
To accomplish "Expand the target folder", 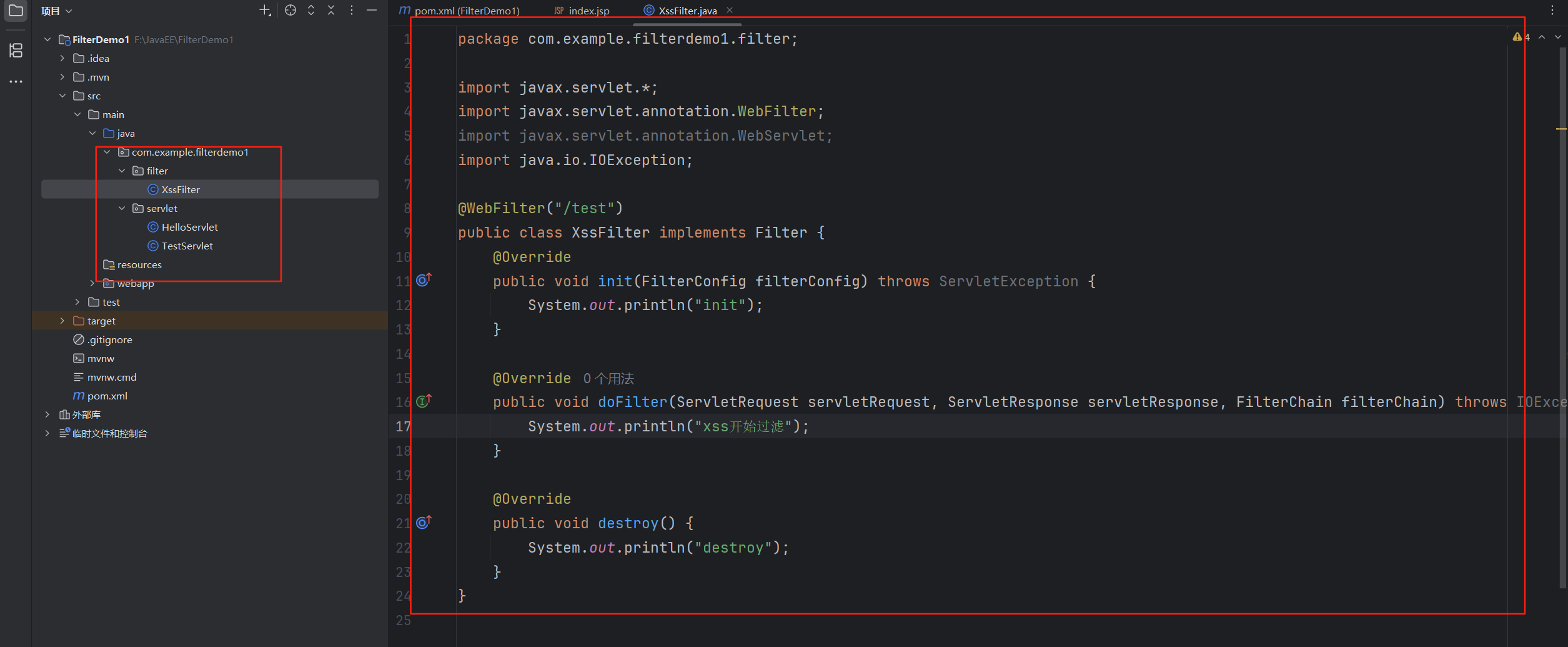I will coord(62,321).
